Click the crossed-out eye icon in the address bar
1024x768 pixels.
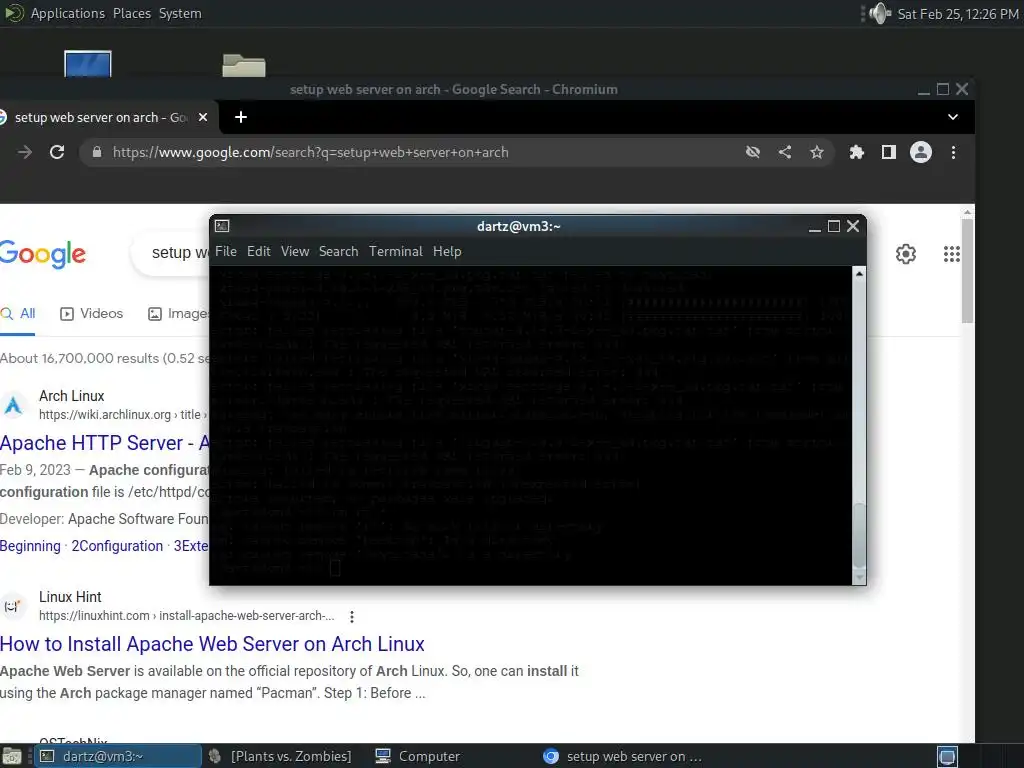(x=753, y=152)
